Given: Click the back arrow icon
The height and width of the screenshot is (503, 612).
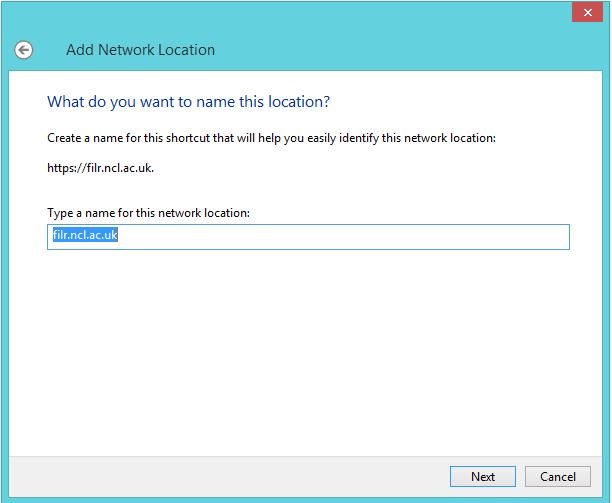Looking at the screenshot, I should pyautogui.click(x=23, y=50).
